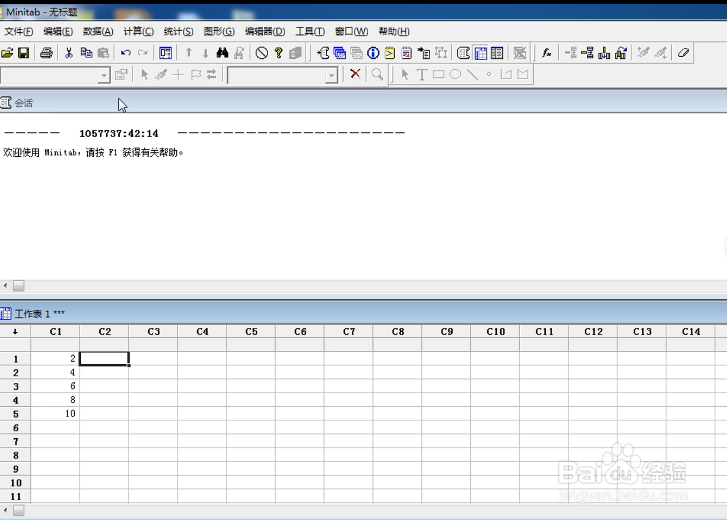Click the Undo arrow icon
727x520 pixels.
point(126,53)
